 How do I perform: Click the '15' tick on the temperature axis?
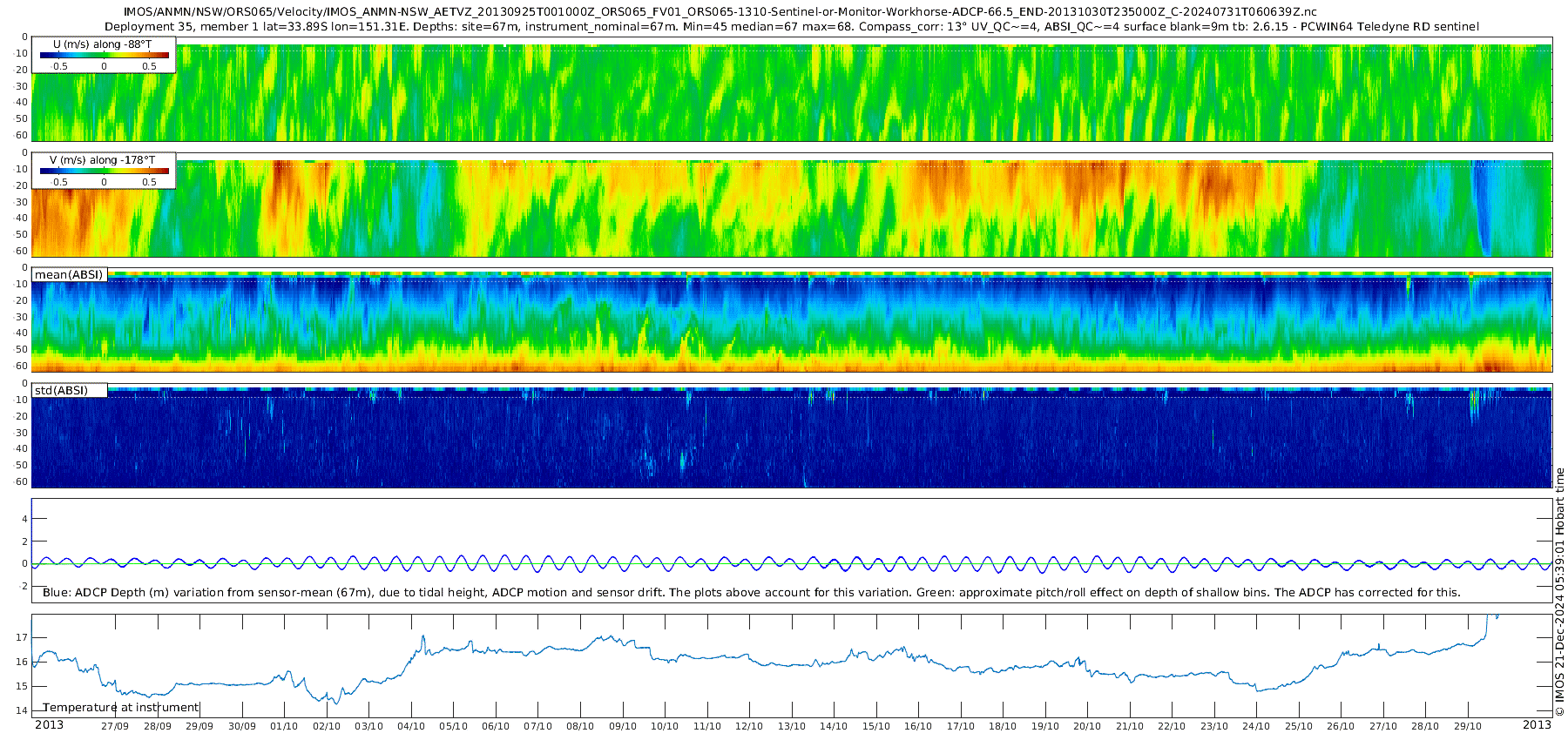tap(22, 686)
